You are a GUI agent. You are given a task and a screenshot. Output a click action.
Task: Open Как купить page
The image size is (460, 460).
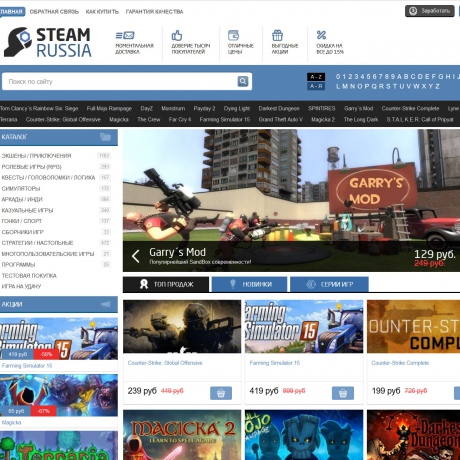coord(102,12)
